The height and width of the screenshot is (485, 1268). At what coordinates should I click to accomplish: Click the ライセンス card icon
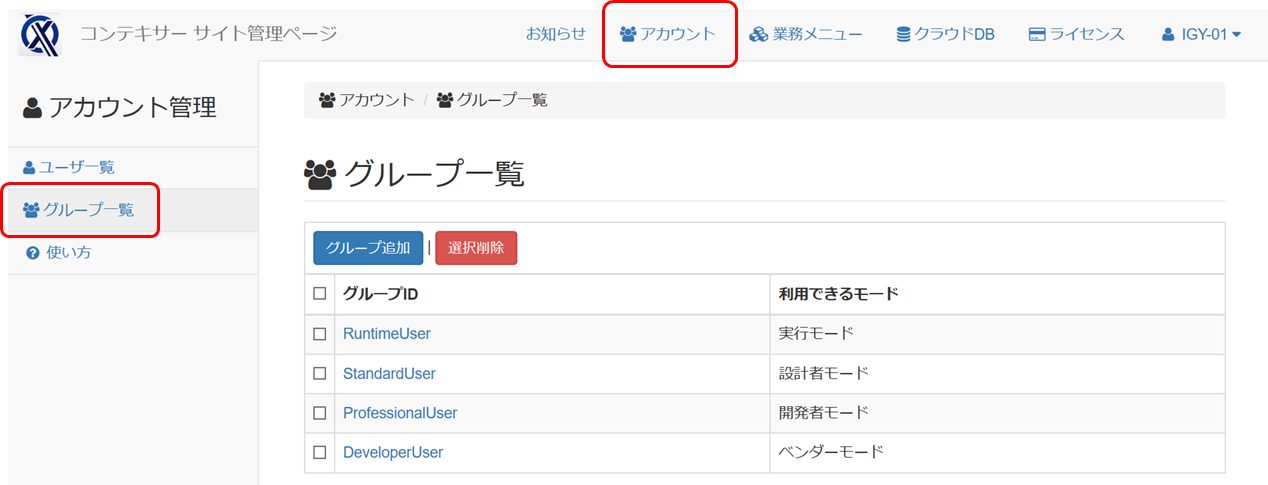click(x=1037, y=34)
